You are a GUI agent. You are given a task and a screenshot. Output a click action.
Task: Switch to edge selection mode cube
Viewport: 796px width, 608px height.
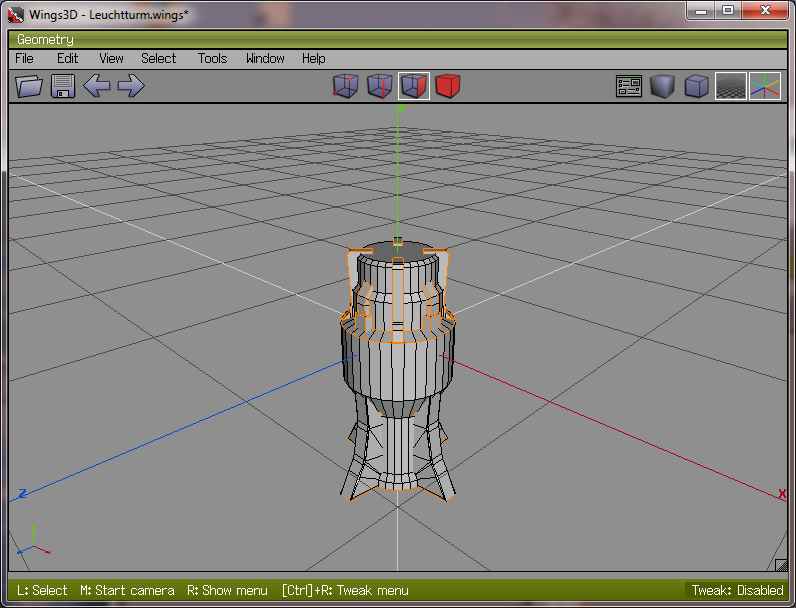coord(379,87)
